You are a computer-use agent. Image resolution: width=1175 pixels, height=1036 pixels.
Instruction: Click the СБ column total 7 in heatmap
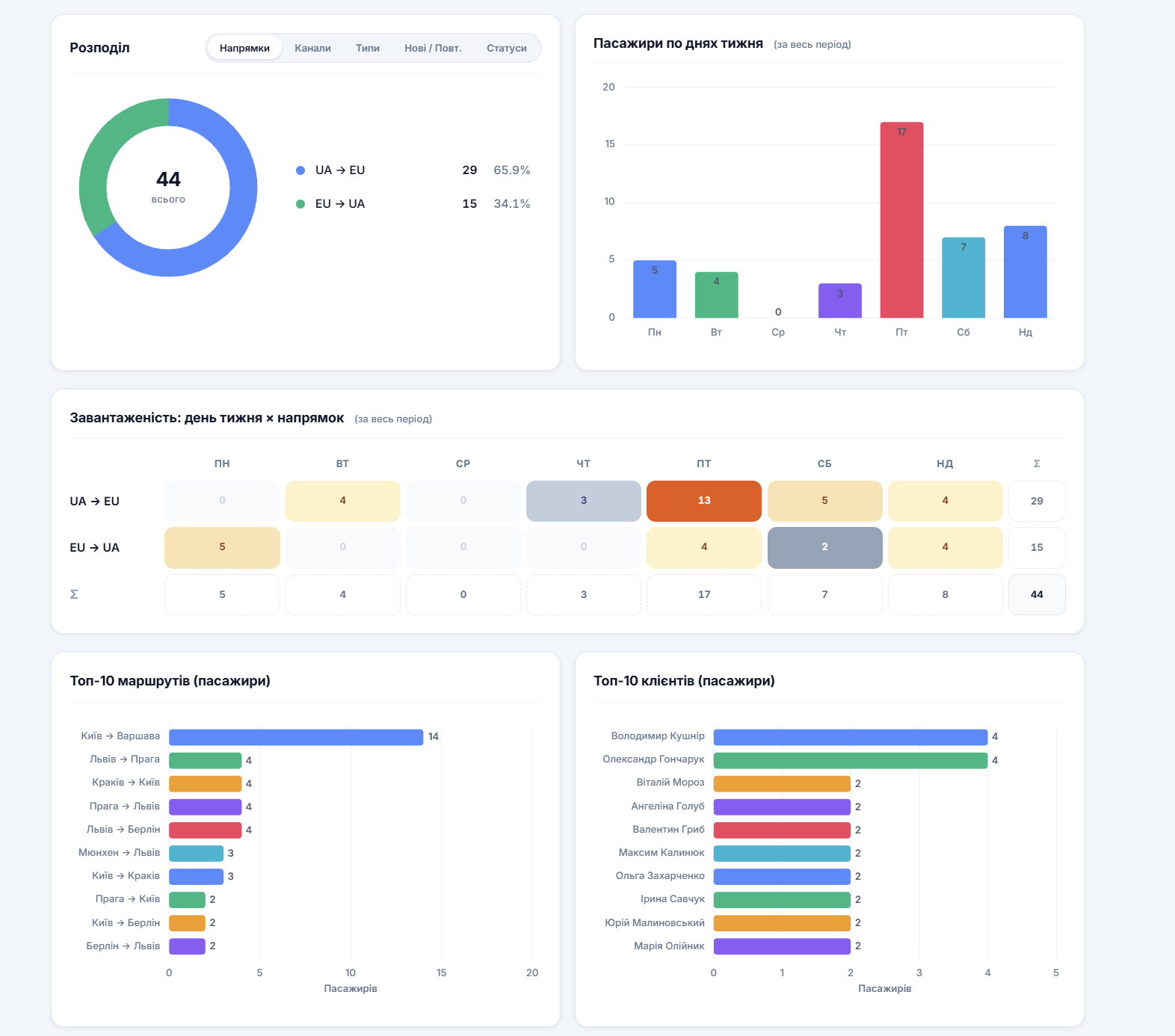point(825,594)
